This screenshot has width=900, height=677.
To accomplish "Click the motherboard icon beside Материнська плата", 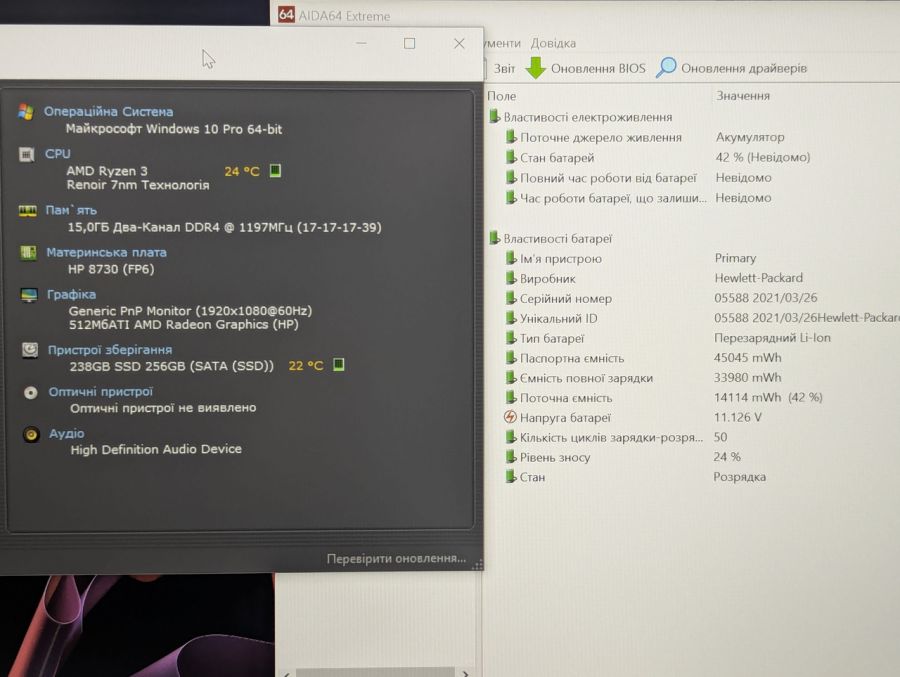I will pos(28,253).
